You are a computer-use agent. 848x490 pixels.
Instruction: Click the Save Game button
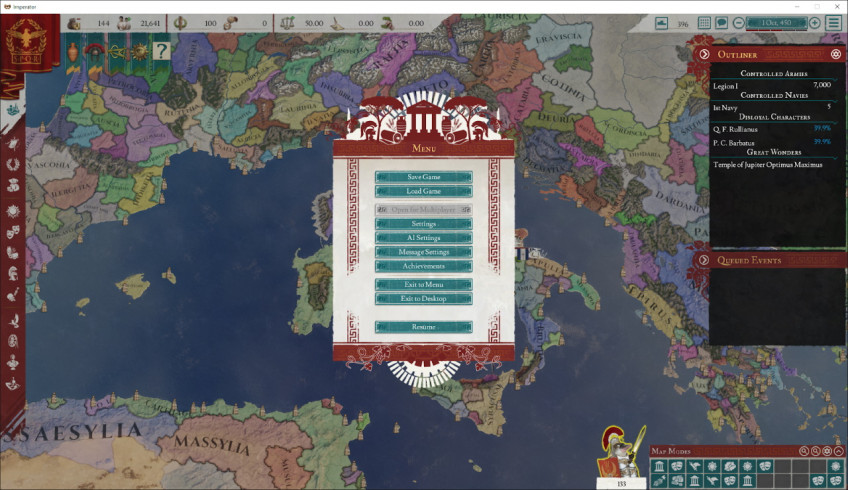[423, 177]
